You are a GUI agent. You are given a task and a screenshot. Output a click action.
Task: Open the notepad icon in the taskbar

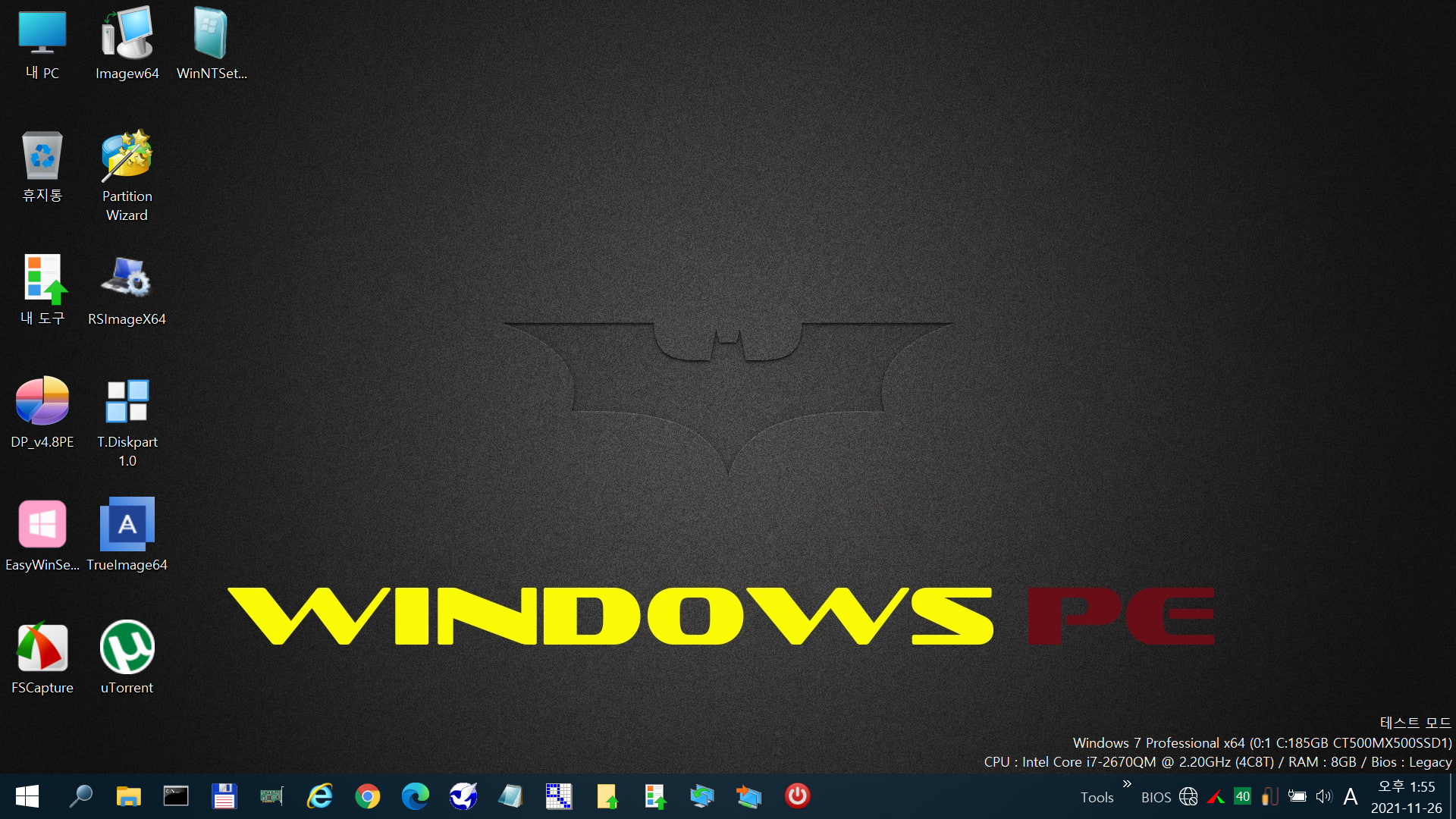pyautogui.click(x=510, y=796)
